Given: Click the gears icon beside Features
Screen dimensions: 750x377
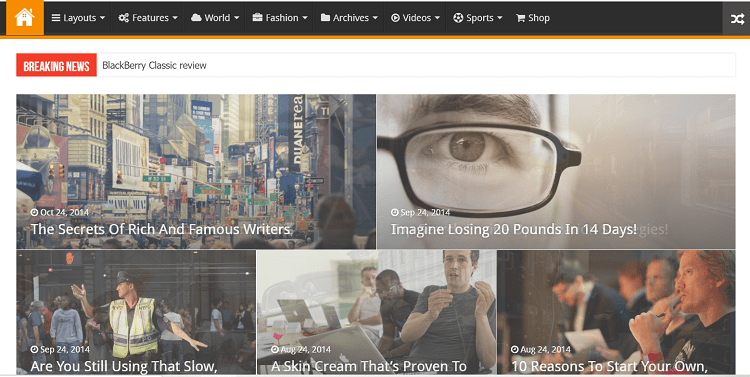Looking at the screenshot, I should (x=124, y=18).
